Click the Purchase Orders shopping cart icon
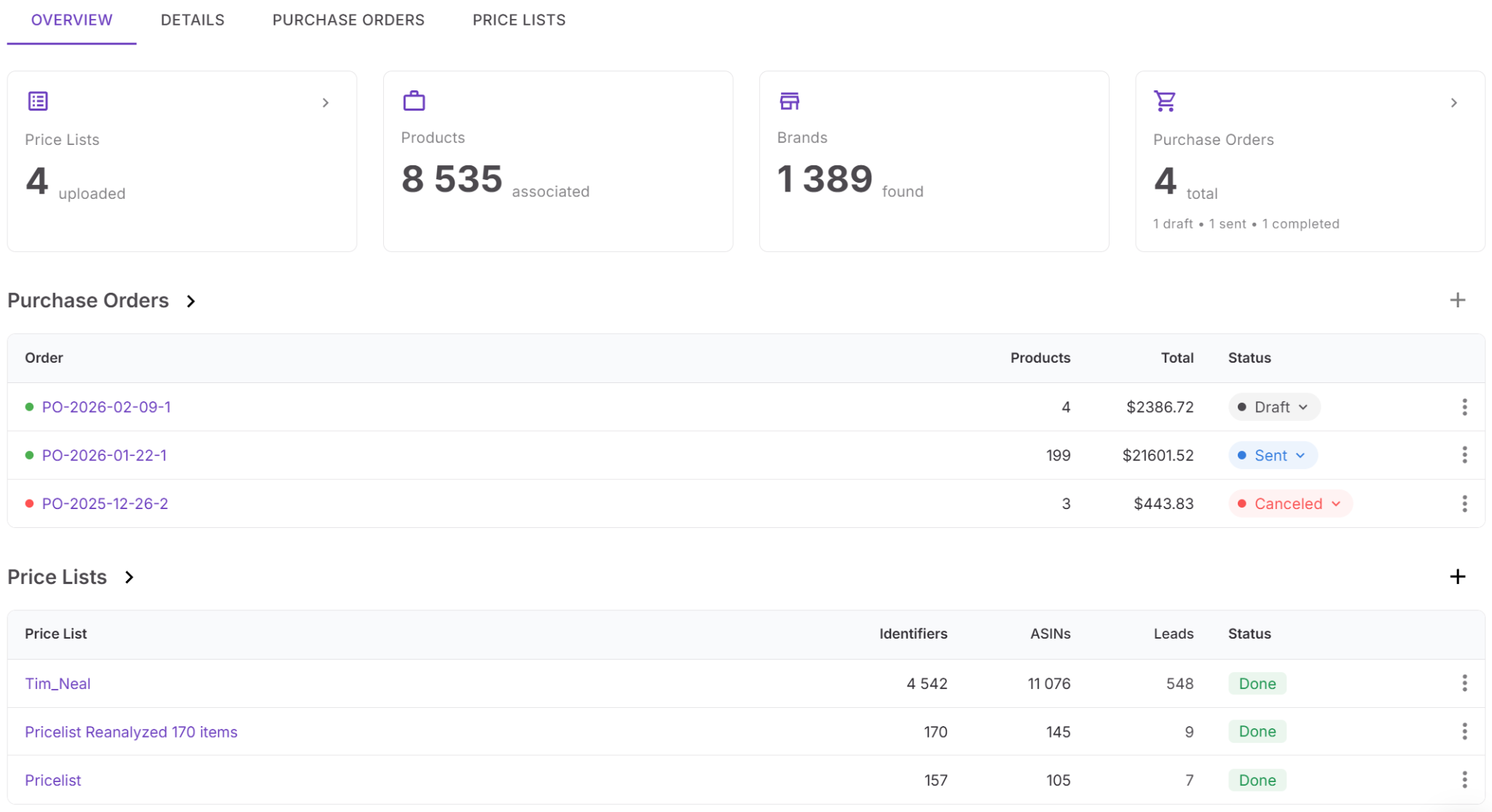 click(x=1165, y=101)
